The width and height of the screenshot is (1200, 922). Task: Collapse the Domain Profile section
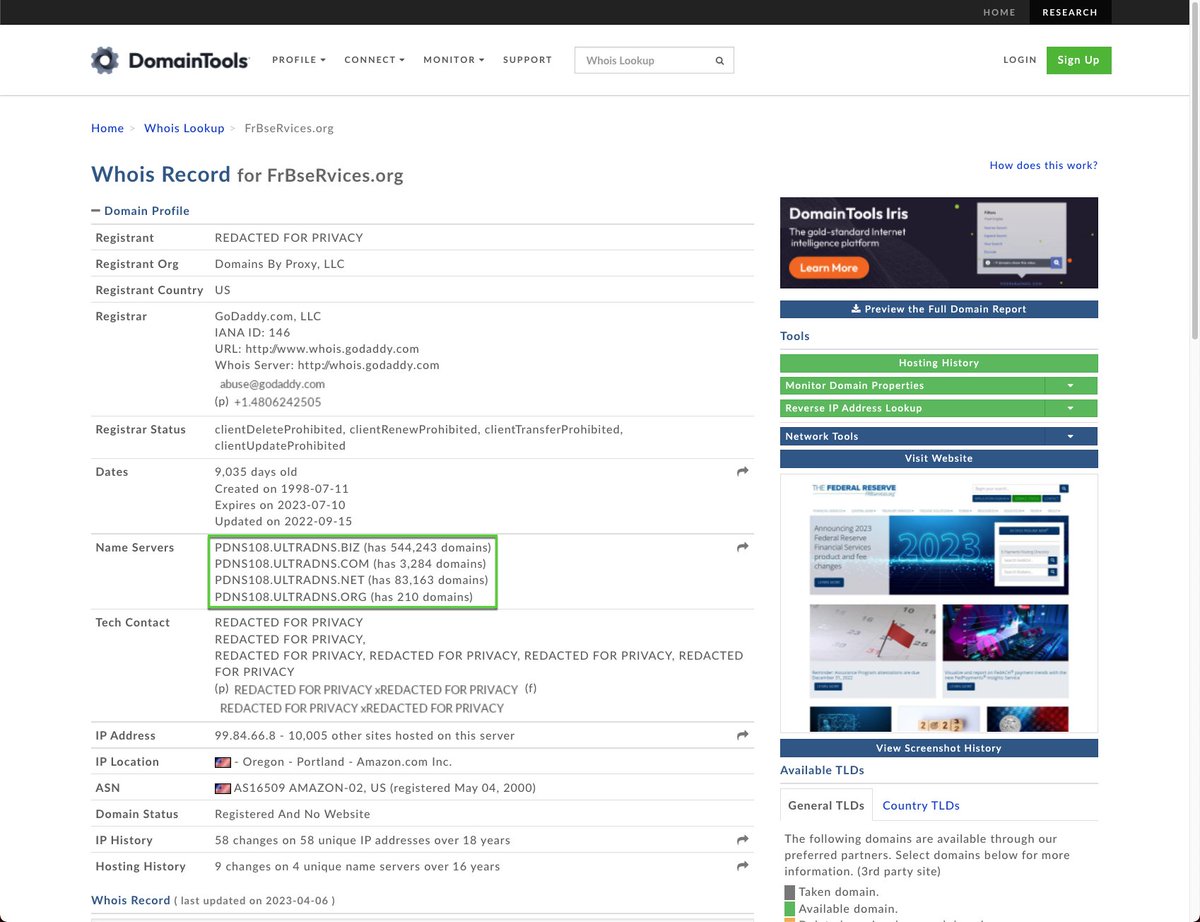click(x=140, y=211)
